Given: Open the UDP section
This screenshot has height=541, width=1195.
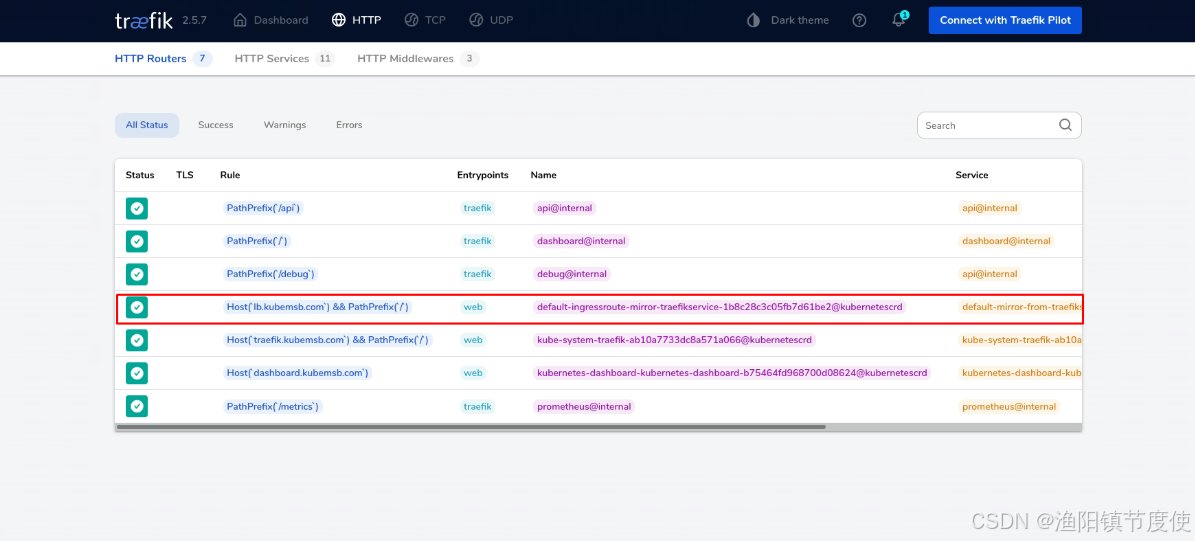Looking at the screenshot, I should (x=490, y=21).
